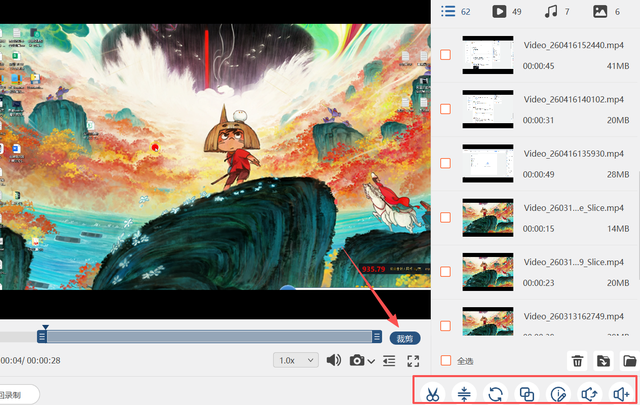Image resolution: width=640 pixels, height=405 pixels.
Task: Switch the player to fullscreen
Action: (x=413, y=361)
